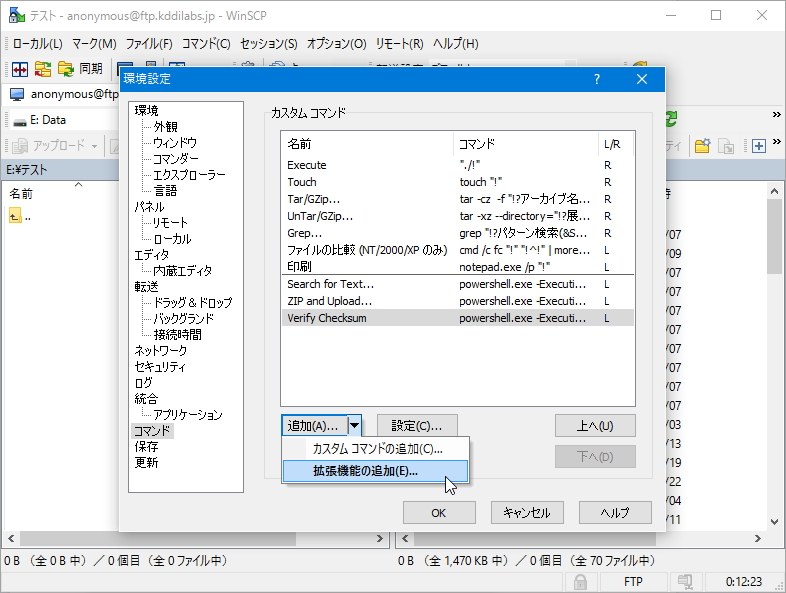Click the 追加(A)... button
The height and width of the screenshot is (593, 786).
315,426
